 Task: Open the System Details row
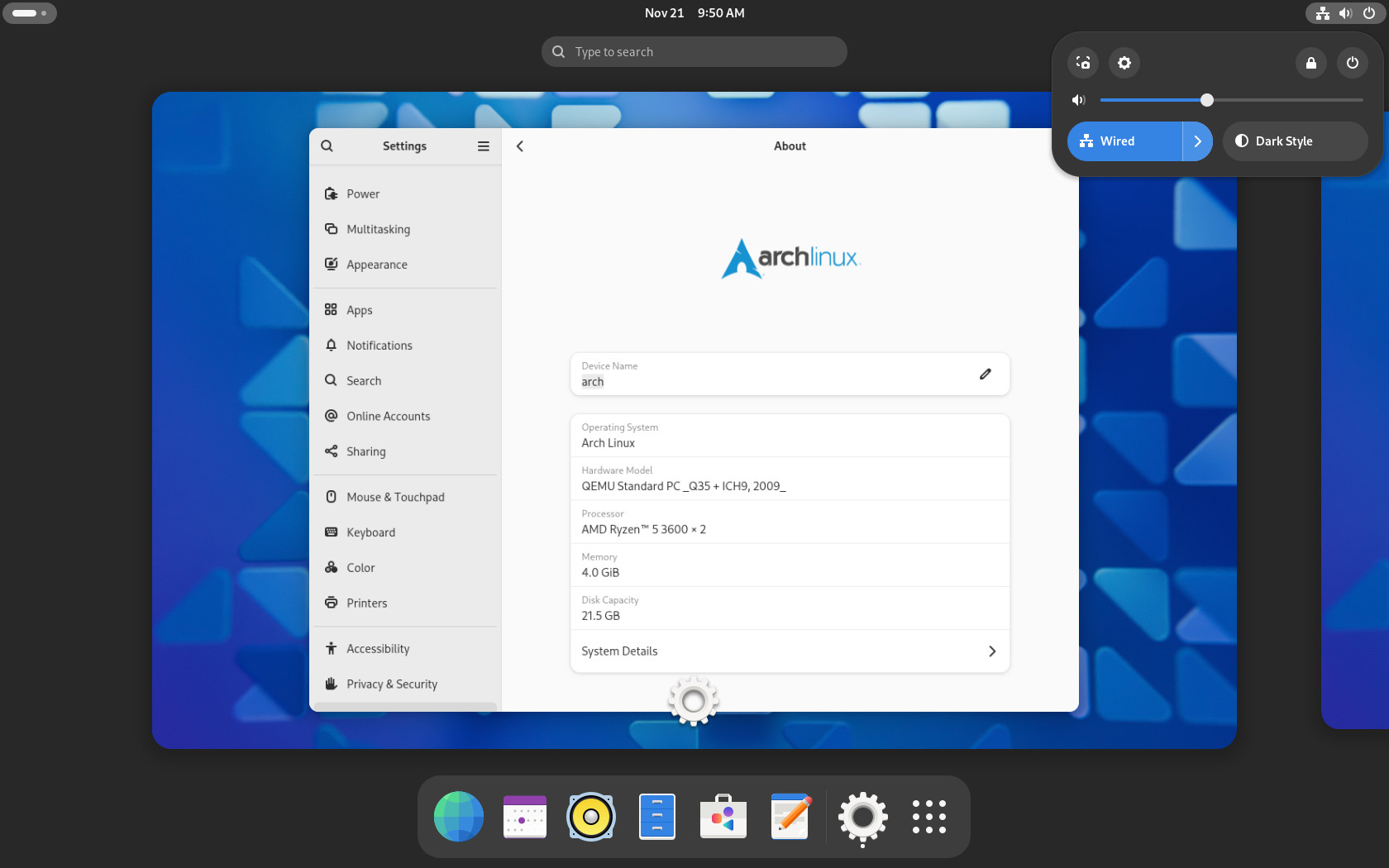pyautogui.click(x=790, y=651)
